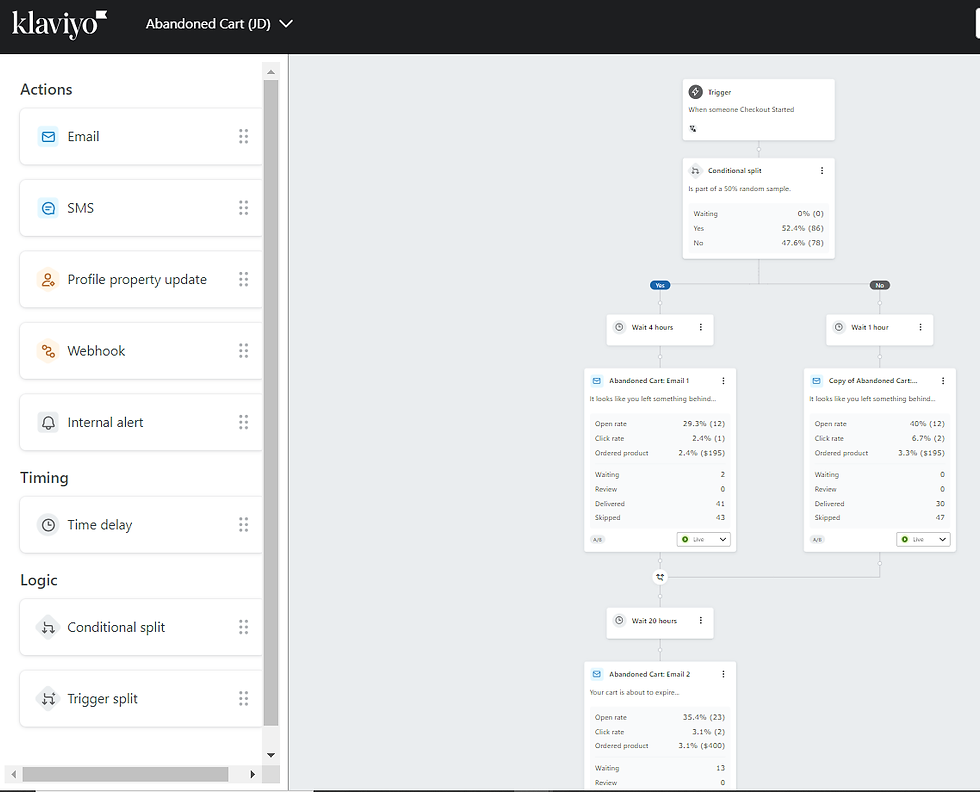Click the email icon on Abandoned Cart: Email 2
The height and width of the screenshot is (792, 980).
(597, 674)
